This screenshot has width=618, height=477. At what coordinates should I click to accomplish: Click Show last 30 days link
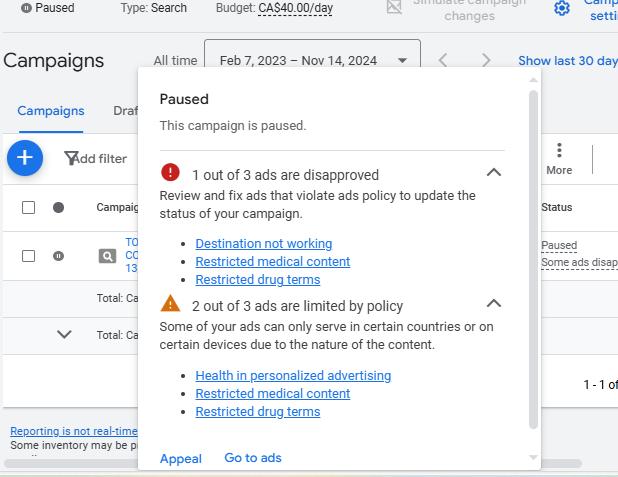[x=568, y=61]
